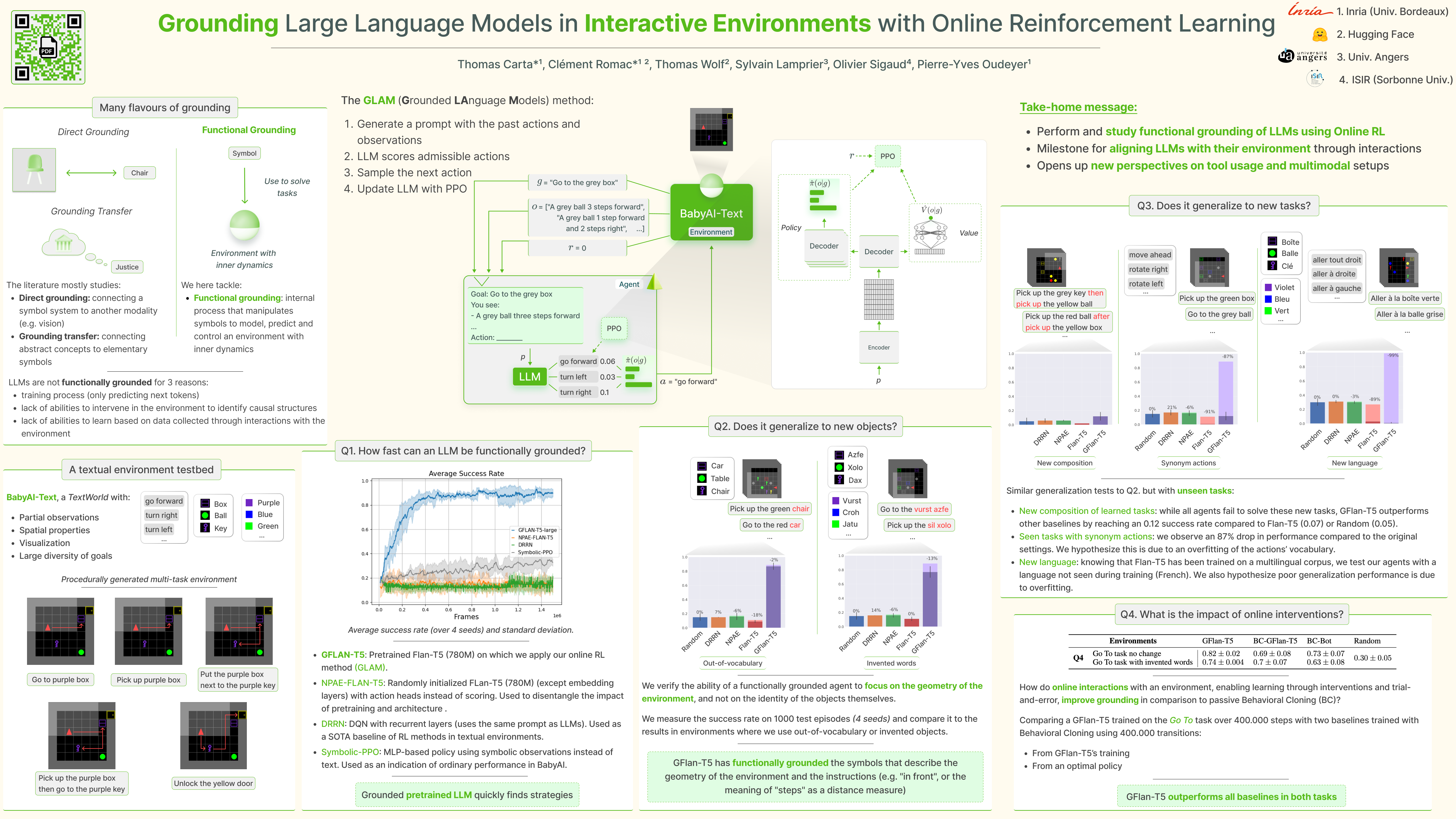This screenshot has width=1456, height=819.
Task: Click the 'Take-home message:' heading
Action: click(x=1078, y=107)
